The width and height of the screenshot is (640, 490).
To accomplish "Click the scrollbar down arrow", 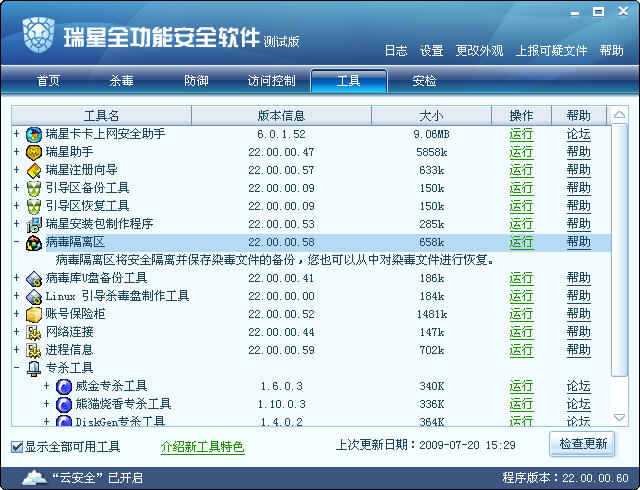I will coord(619,417).
